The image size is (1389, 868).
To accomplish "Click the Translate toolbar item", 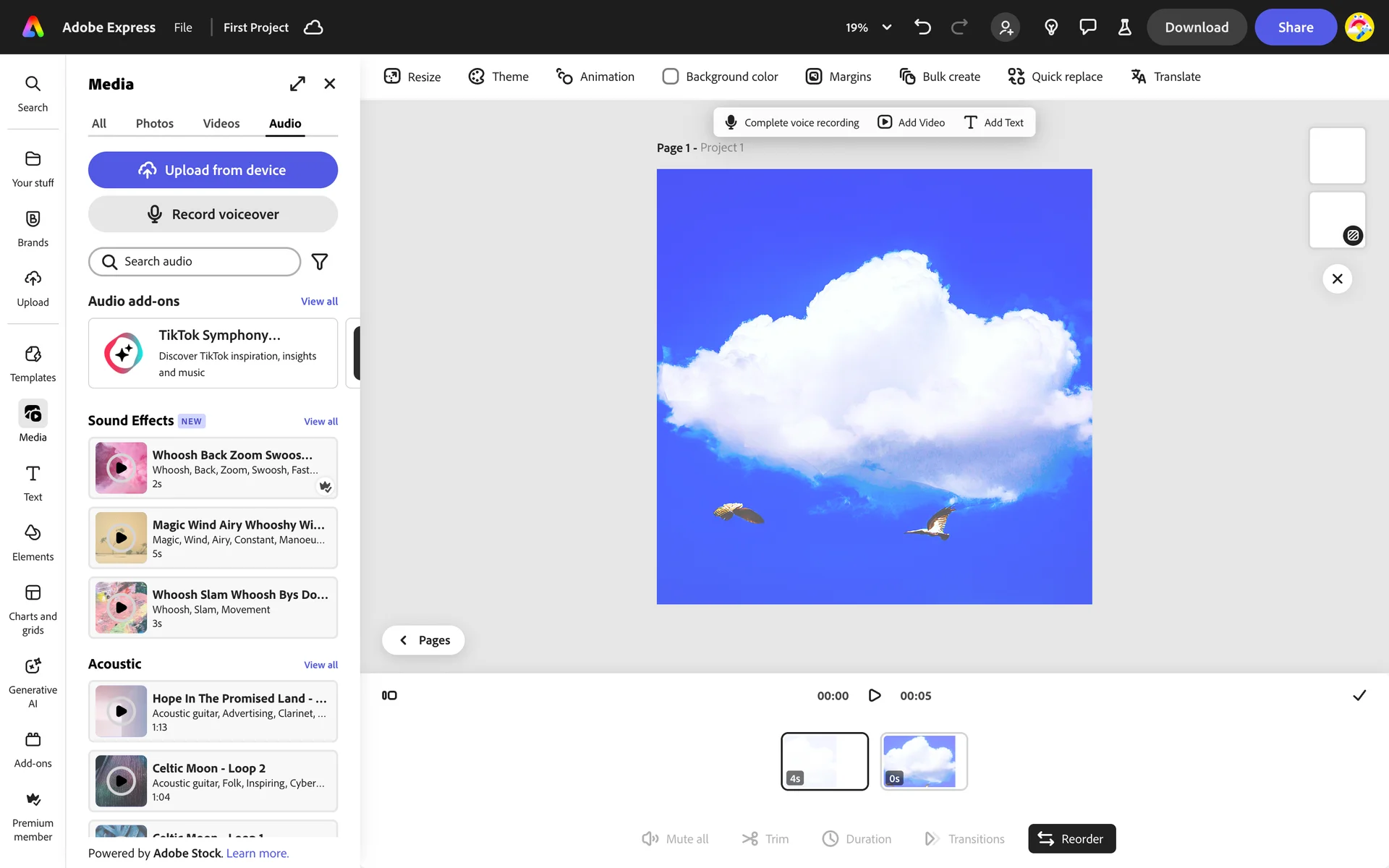I will [x=1165, y=77].
